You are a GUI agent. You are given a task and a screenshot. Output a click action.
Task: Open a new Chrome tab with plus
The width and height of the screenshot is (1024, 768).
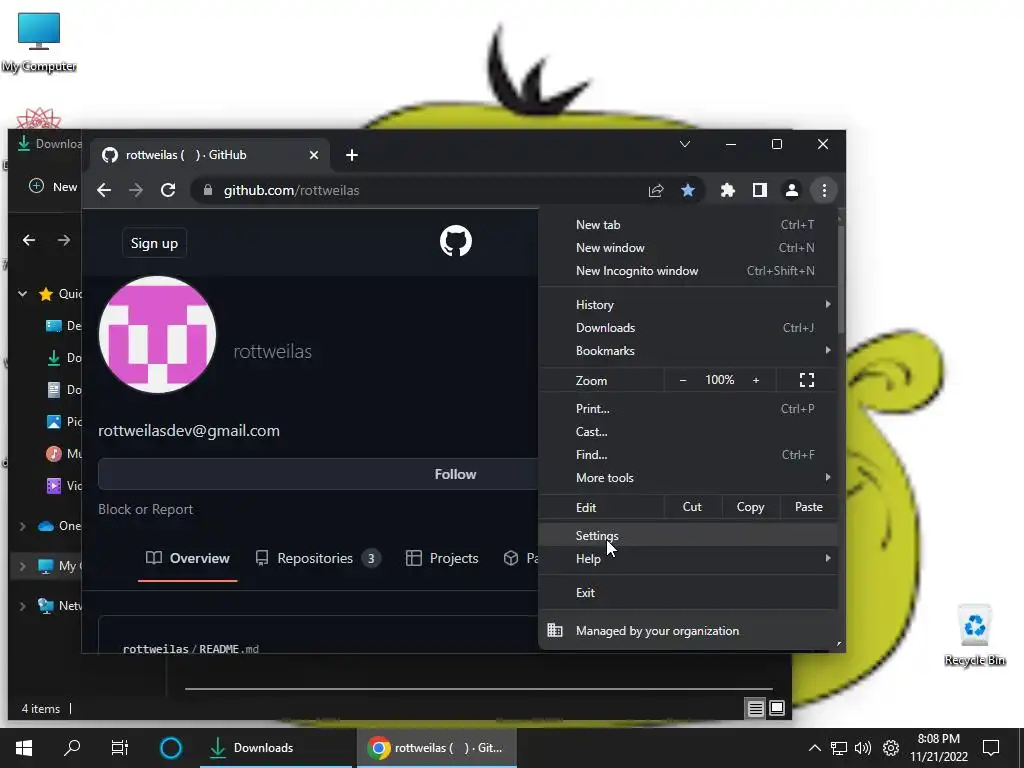(351, 155)
